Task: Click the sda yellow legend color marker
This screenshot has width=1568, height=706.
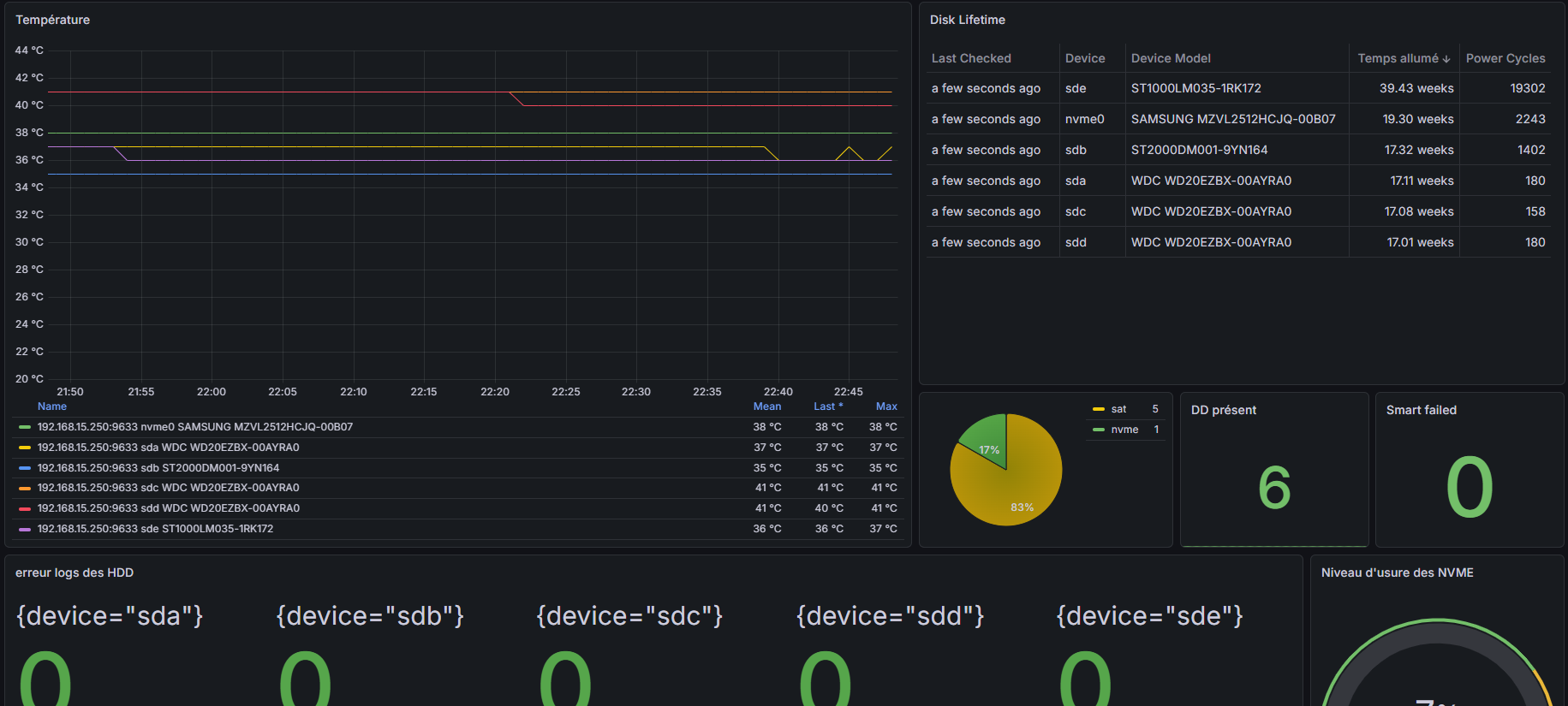Action: point(25,448)
